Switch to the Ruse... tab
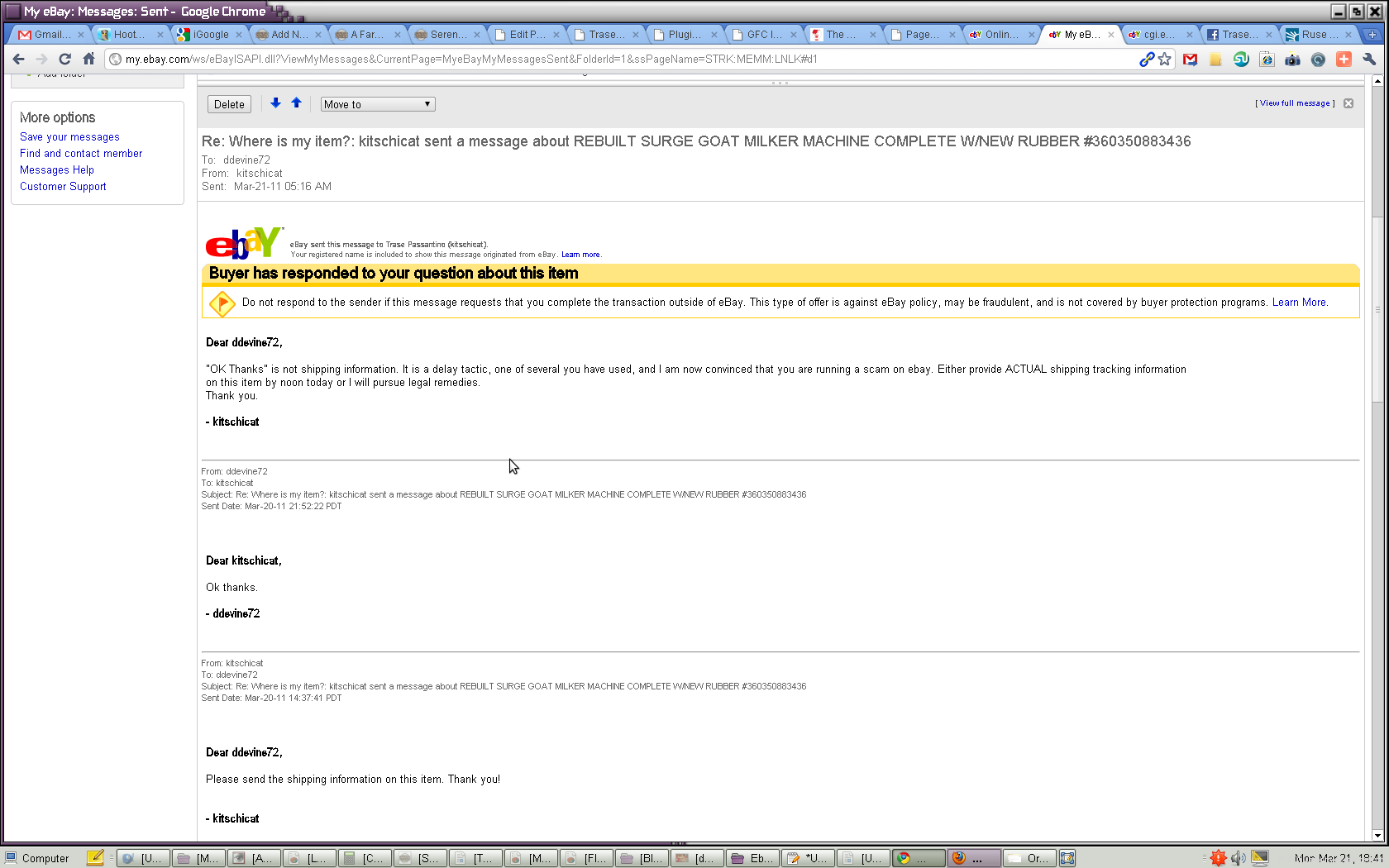Image resolution: width=1389 pixels, height=868 pixels. (x=1320, y=35)
